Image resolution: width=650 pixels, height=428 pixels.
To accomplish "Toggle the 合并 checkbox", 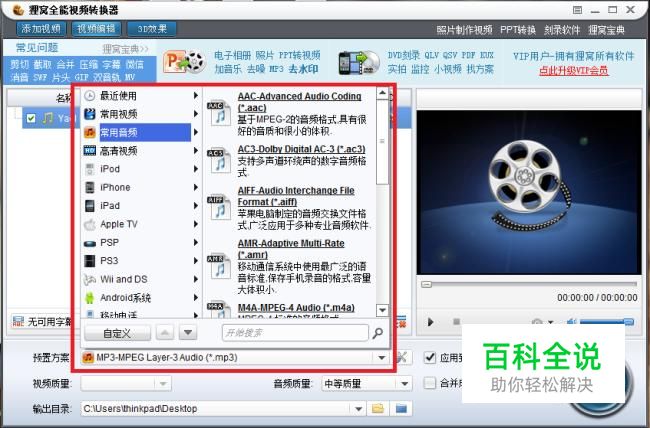I will click(430, 382).
